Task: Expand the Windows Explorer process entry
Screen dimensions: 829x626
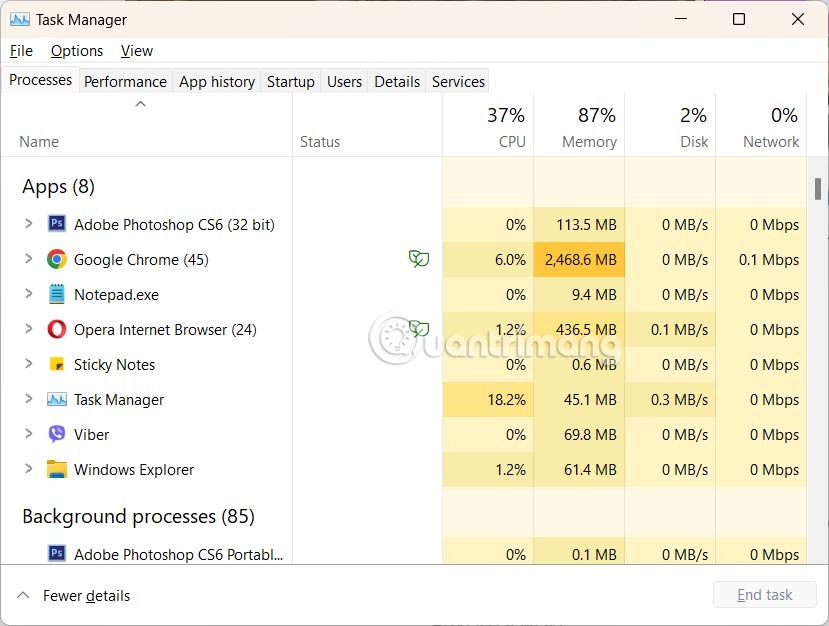Action: tap(28, 470)
